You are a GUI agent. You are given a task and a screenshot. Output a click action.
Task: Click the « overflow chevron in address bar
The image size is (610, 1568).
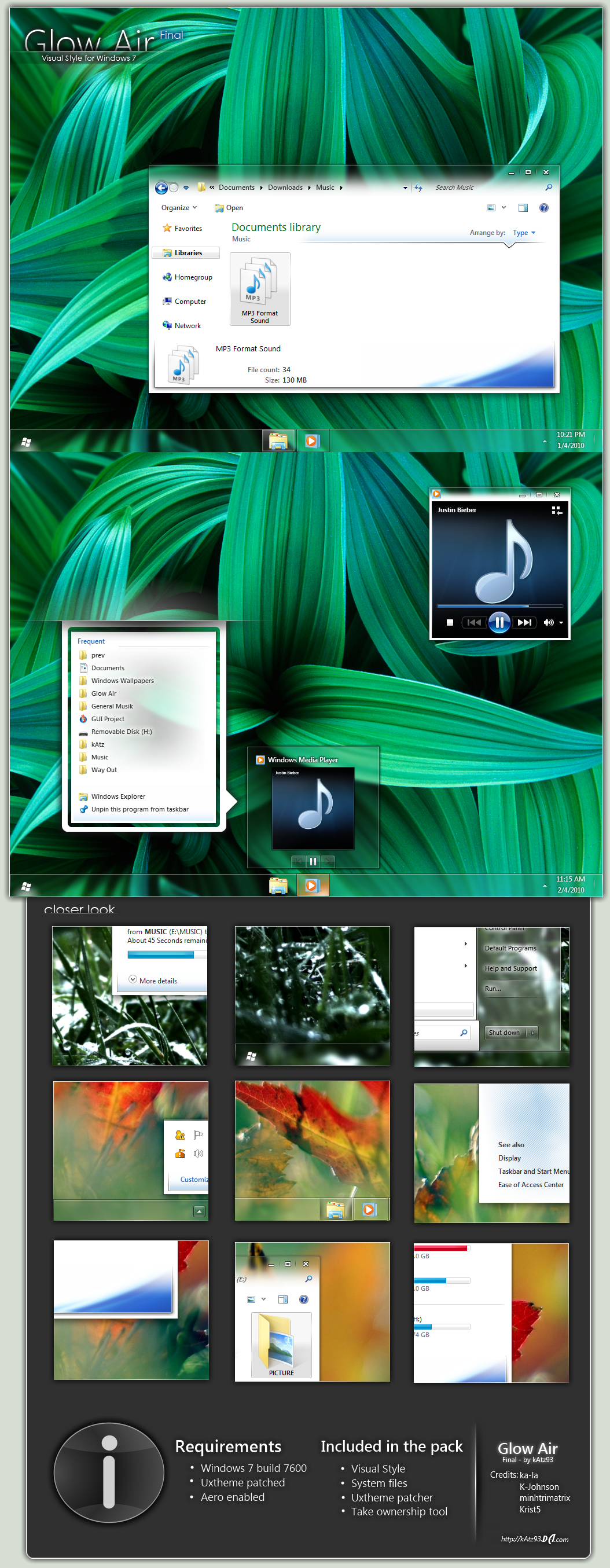pos(212,188)
